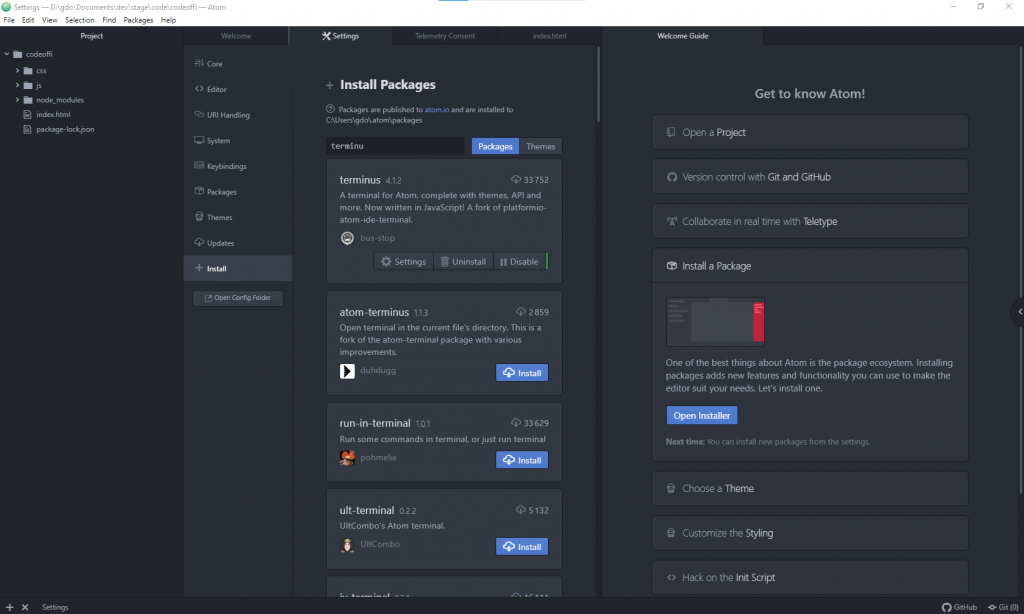Open Editor settings section
This screenshot has height=614, width=1024.
238,89
